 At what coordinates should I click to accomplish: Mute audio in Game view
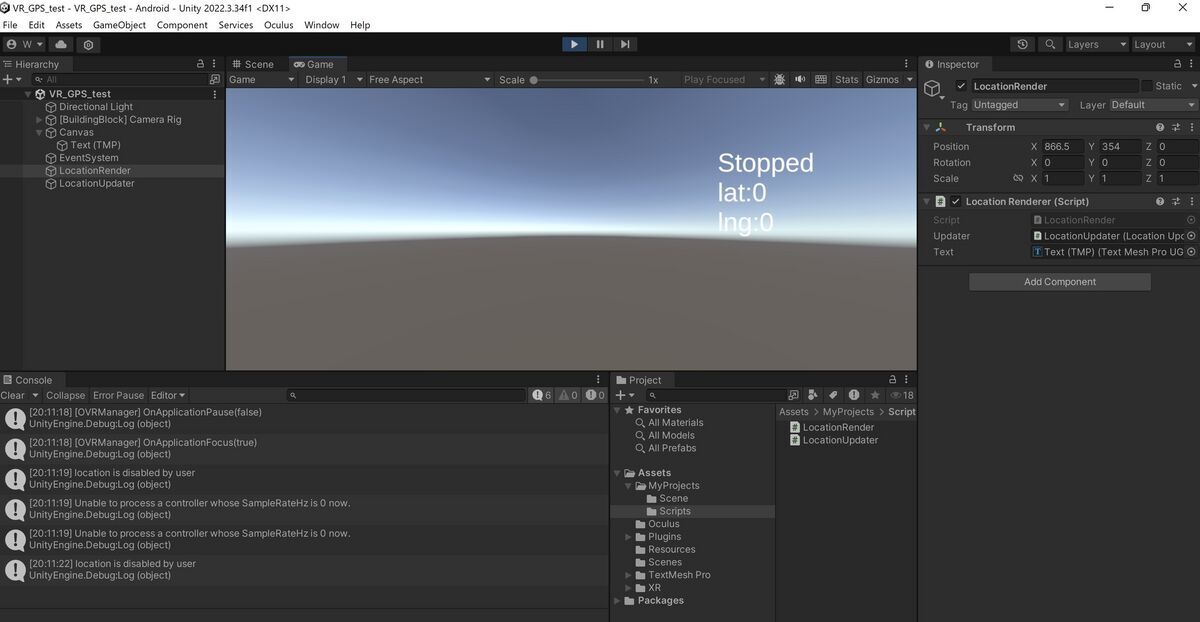coord(800,79)
